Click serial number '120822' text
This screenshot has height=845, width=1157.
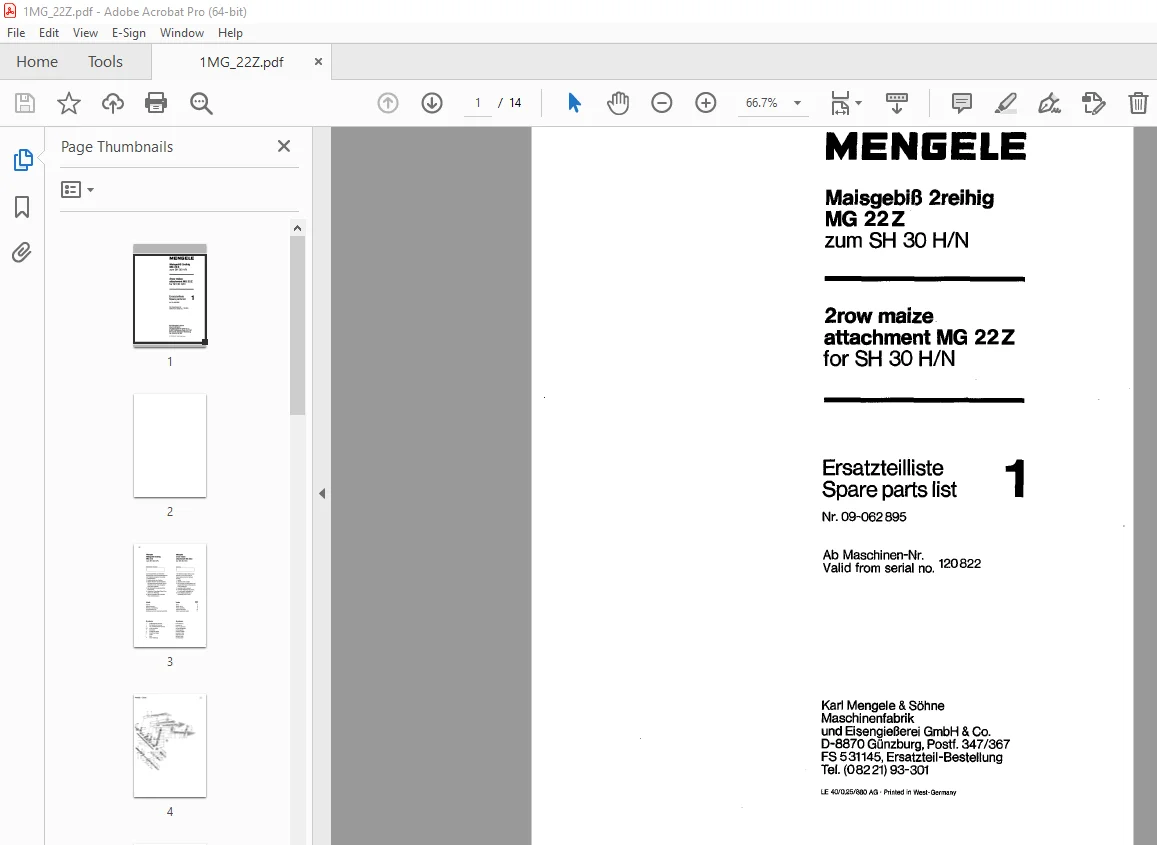pos(959,563)
